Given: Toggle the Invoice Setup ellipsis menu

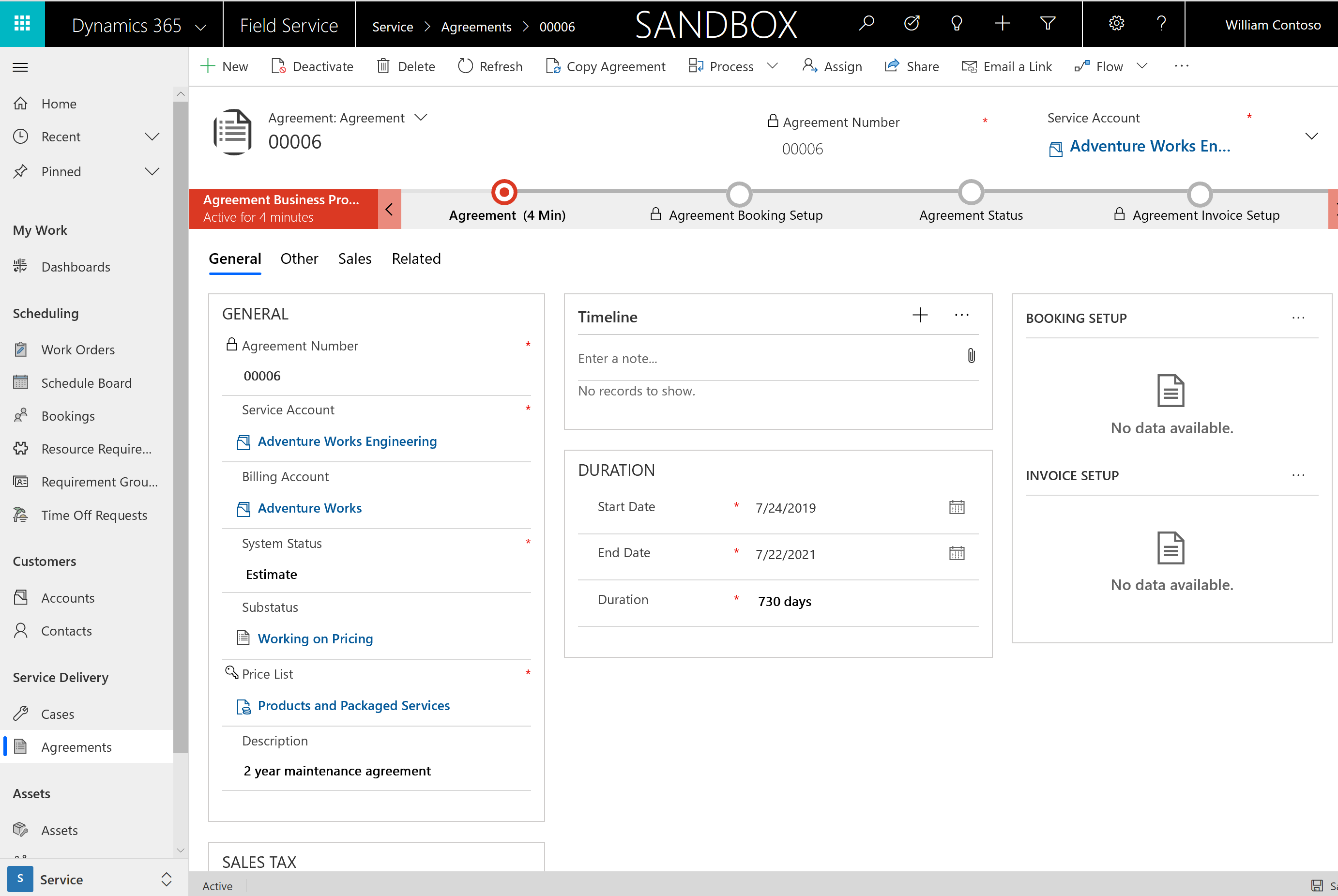Looking at the screenshot, I should [x=1298, y=475].
